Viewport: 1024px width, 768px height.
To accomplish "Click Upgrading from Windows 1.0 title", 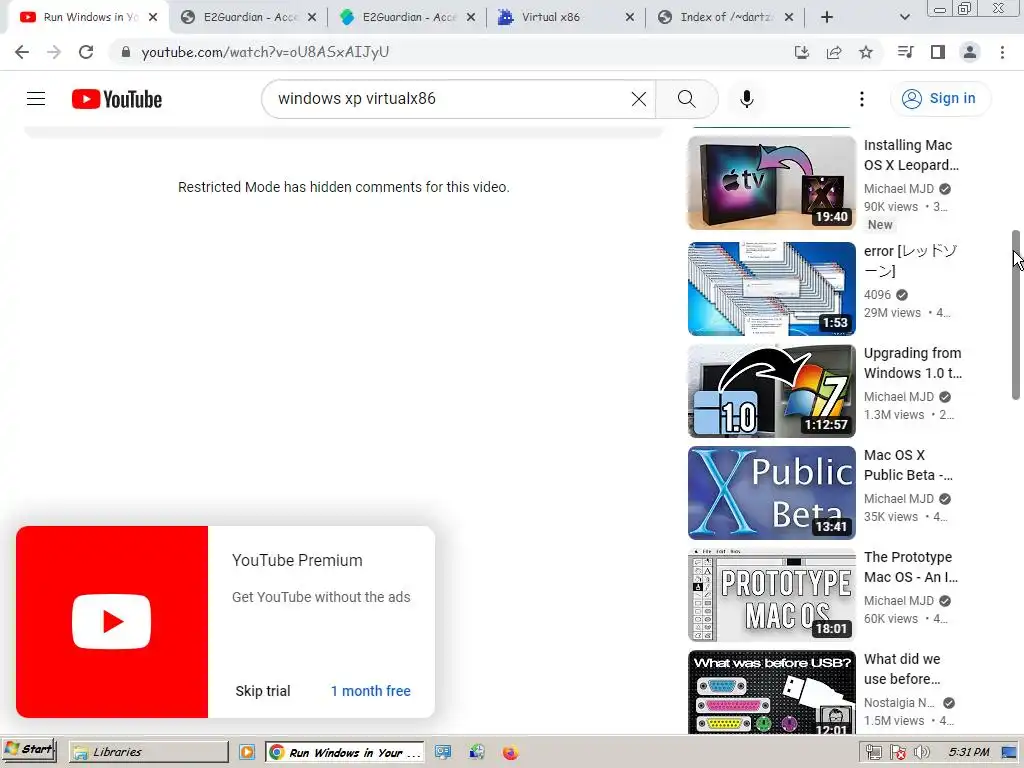I will click(912, 363).
